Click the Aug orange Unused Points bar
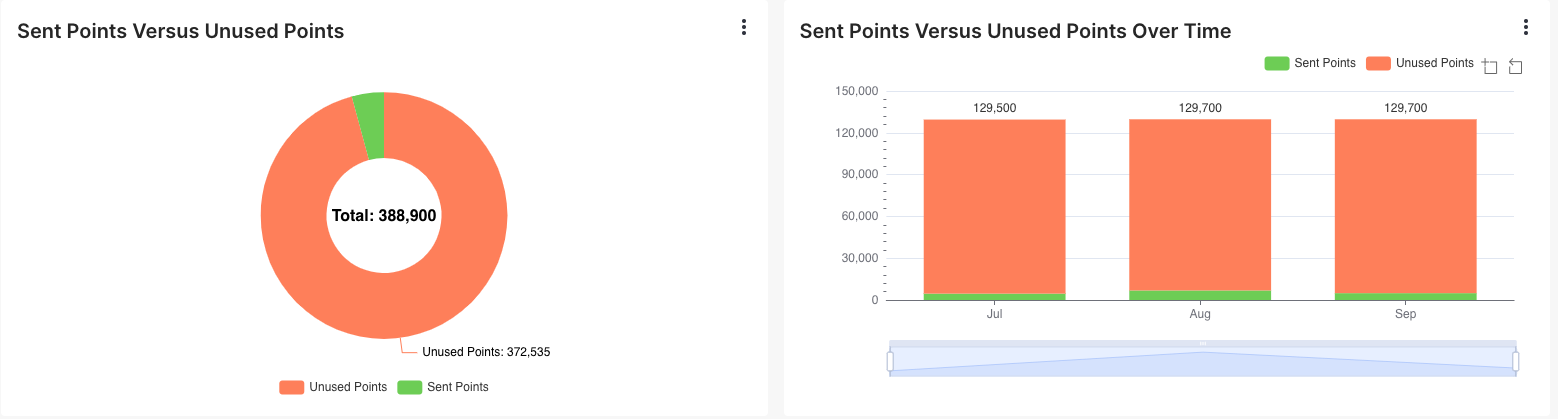 click(1200, 204)
